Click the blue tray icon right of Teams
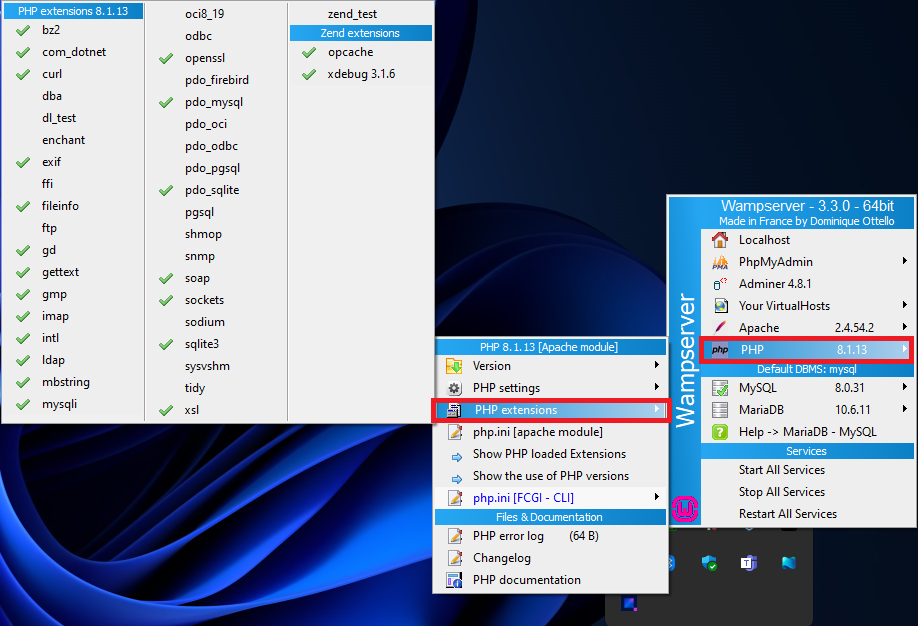 [x=789, y=563]
